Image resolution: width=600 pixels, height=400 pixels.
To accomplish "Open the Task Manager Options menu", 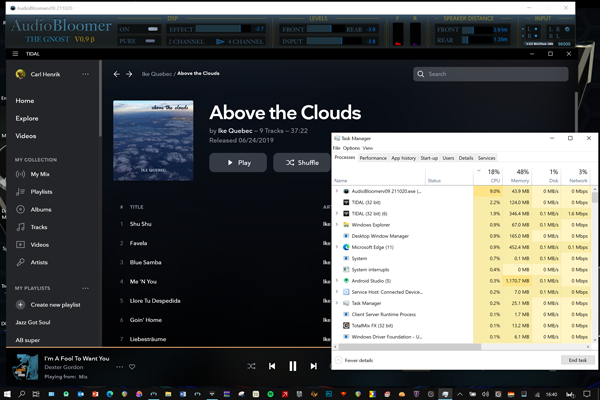I will pos(351,148).
